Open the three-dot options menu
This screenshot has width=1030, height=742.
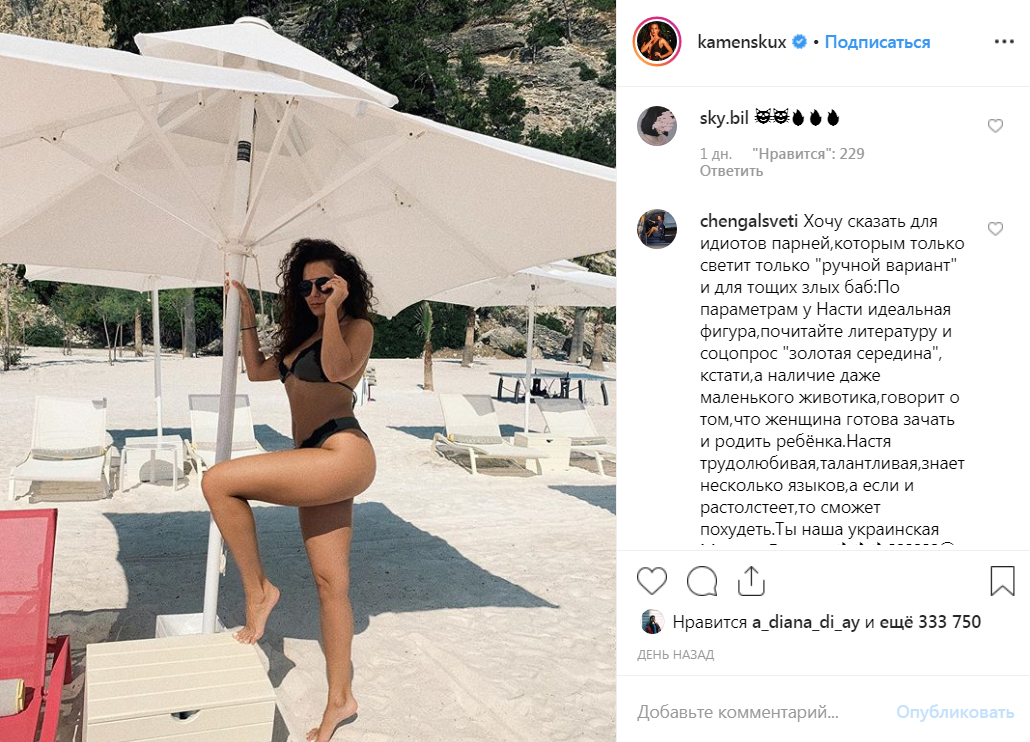pyautogui.click(x=1004, y=42)
